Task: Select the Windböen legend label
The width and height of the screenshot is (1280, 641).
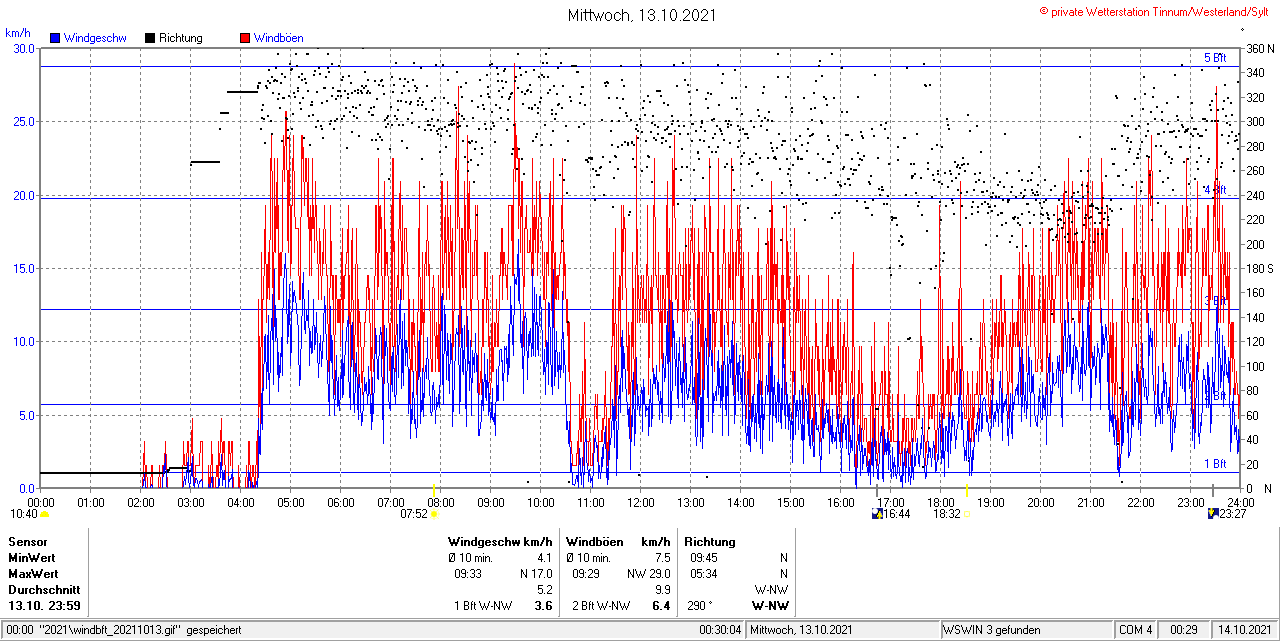Action: tap(279, 38)
